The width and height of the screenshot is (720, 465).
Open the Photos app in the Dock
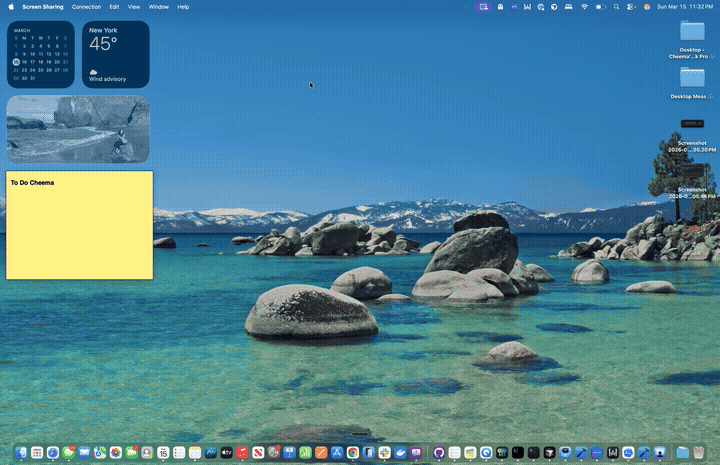(x=116, y=453)
